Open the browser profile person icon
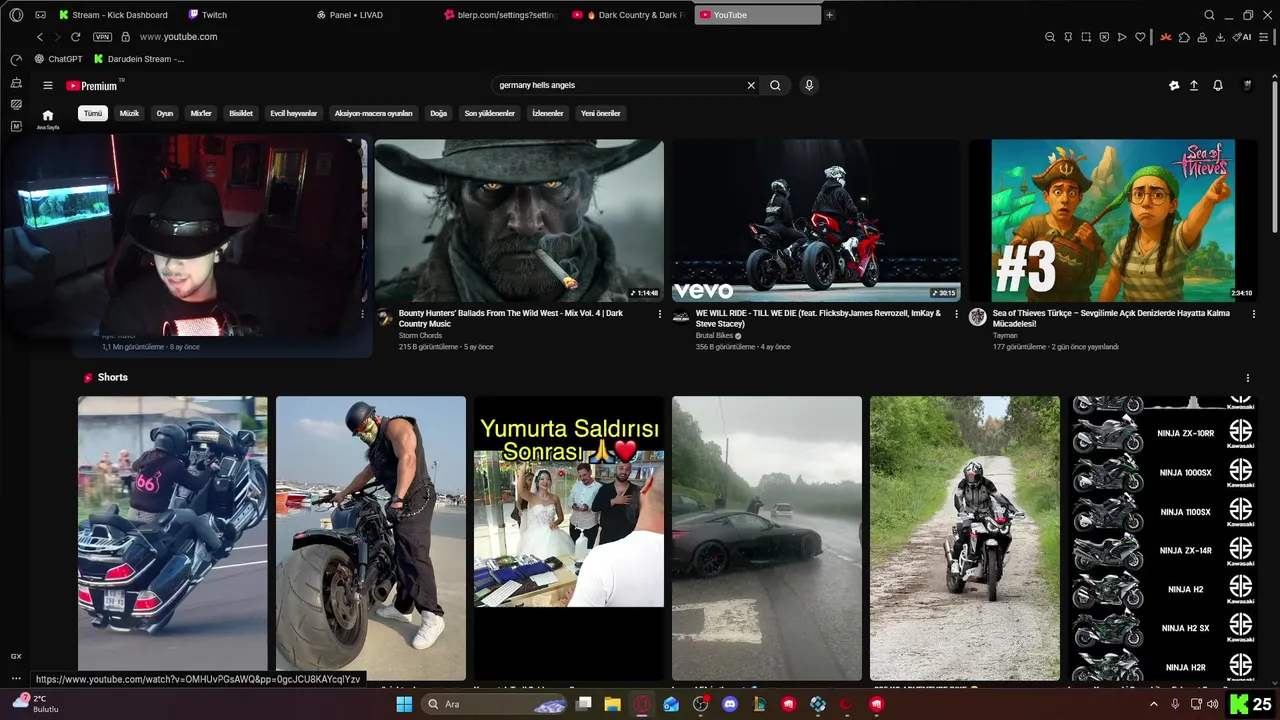Viewport: 1280px width, 720px height. pyautogui.click(x=1203, y=37)
